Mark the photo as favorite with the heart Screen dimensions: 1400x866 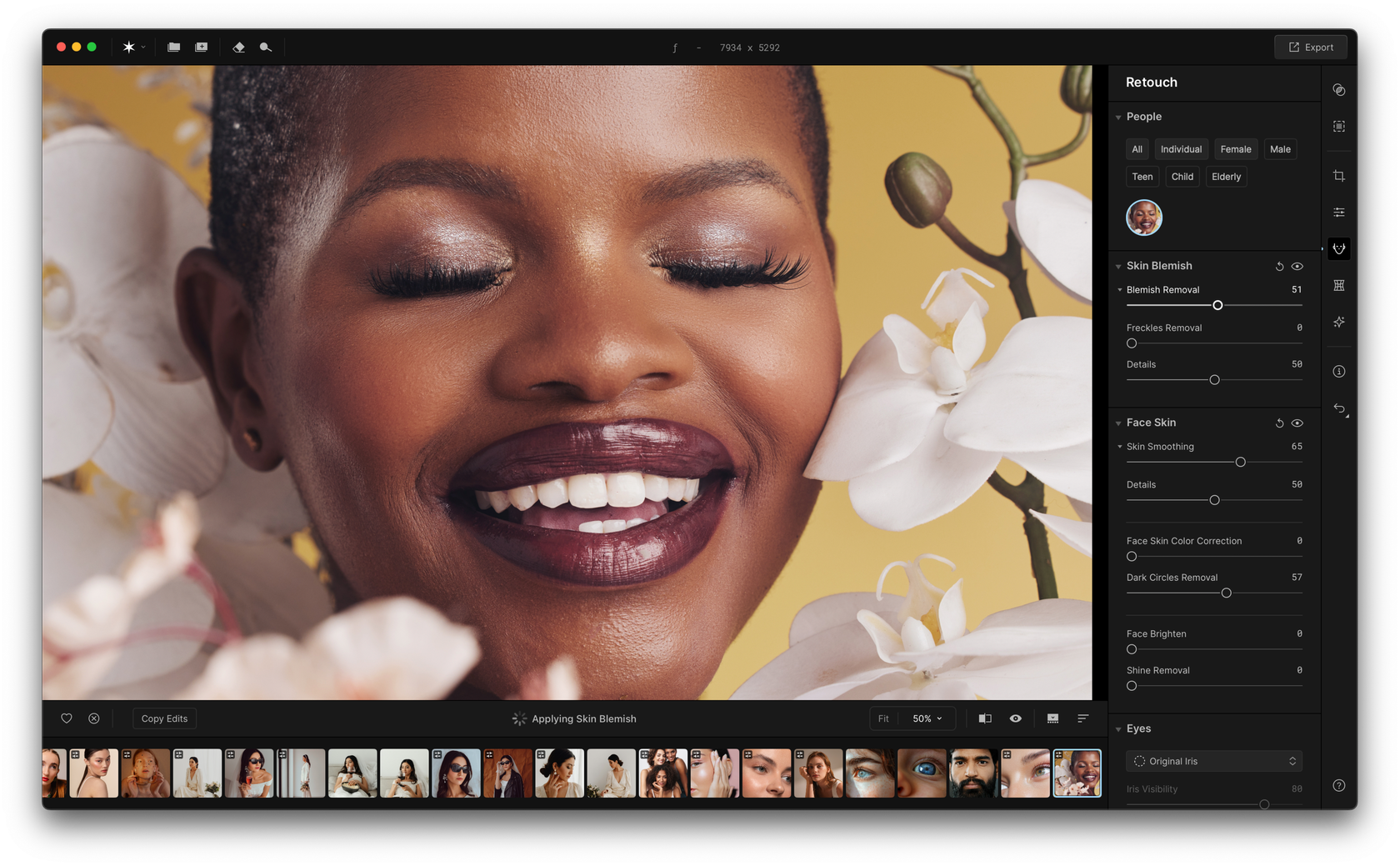pos(67,718)
